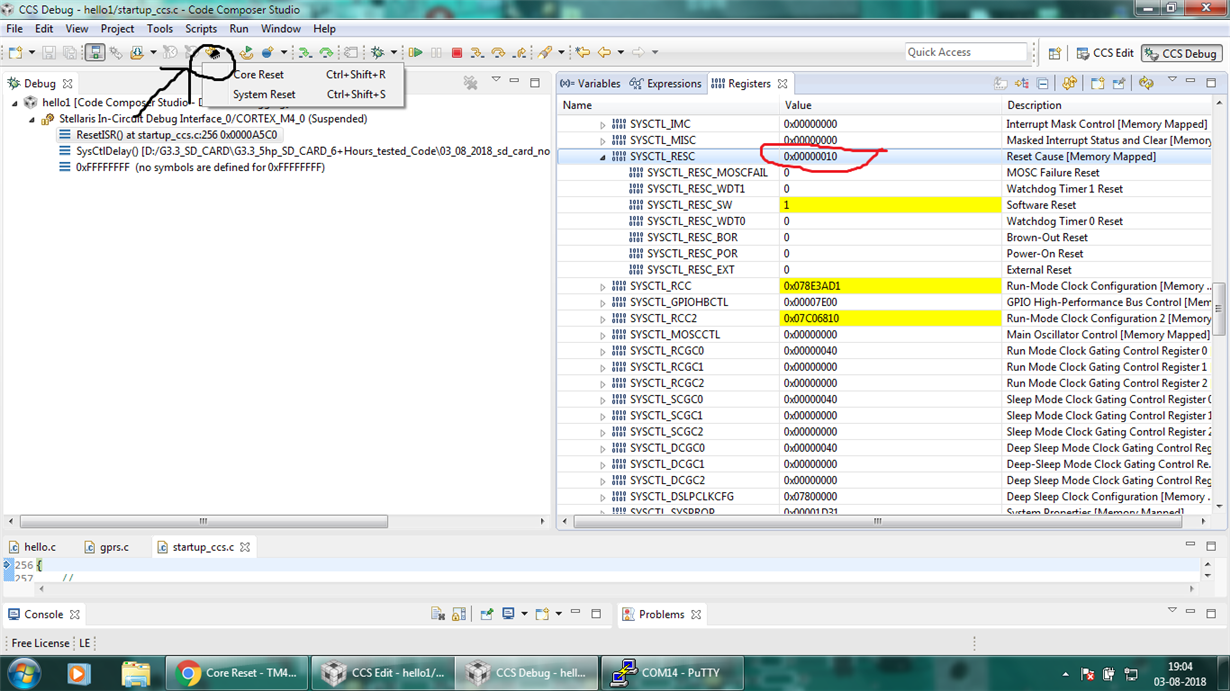Open Chrome Core Reset taskbar window
The width and height of the screenshot is (1230, 691).
(x=238, y=673)
